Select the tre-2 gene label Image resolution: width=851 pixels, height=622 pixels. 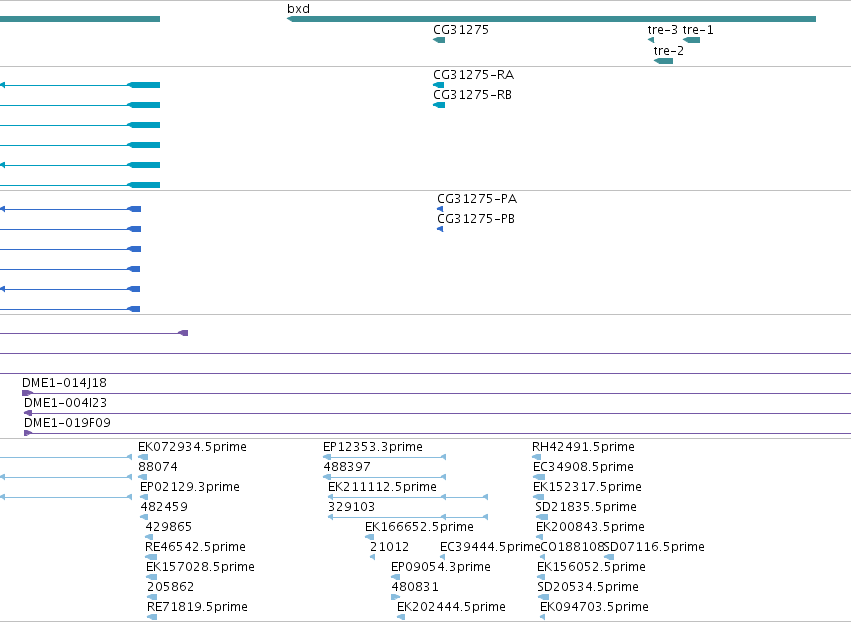[x=669, y=51]
